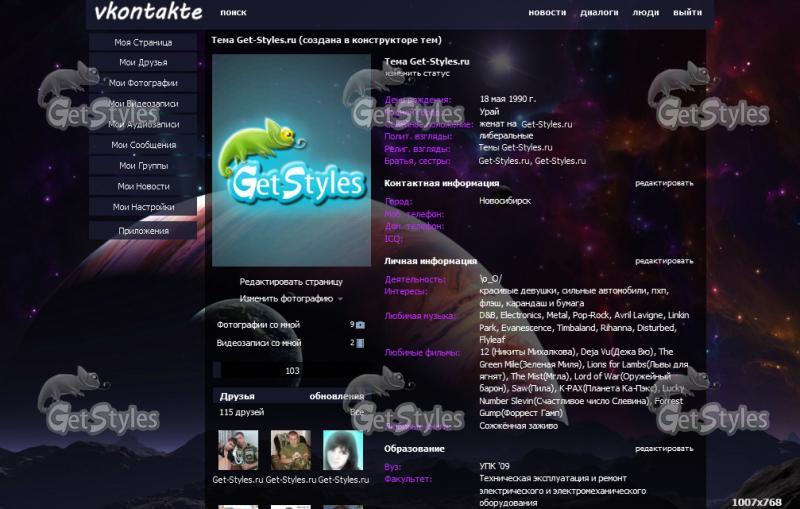
Task: Click Редактировать страницу link
Action: [291, 282]
